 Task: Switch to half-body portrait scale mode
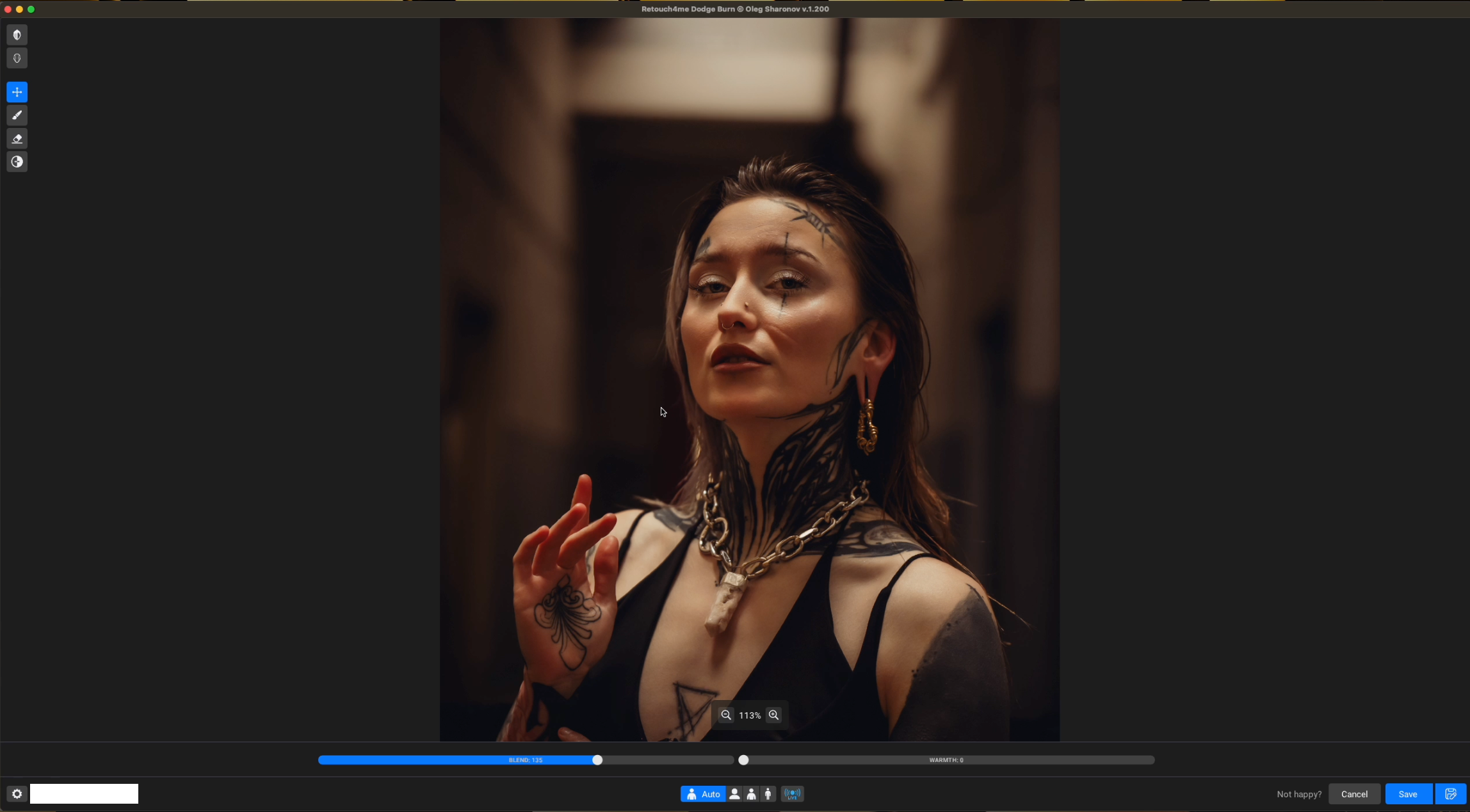coord(752,794)
